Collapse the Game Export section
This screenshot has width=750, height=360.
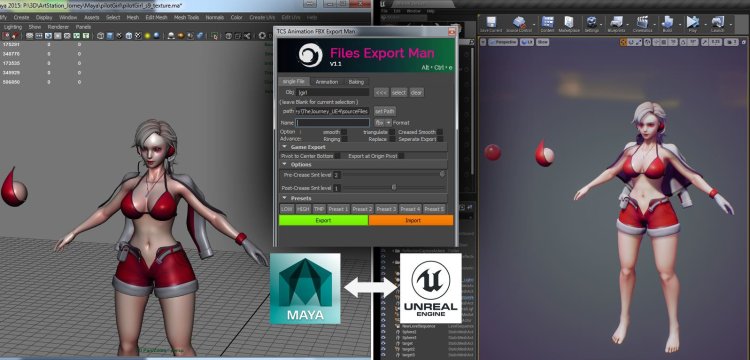tap(285, 147)
